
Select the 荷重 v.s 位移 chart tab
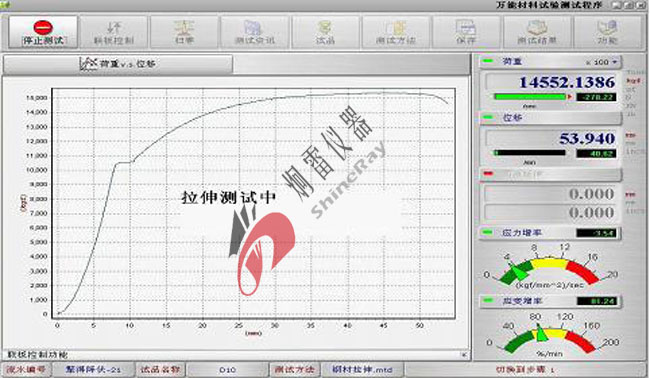pos(118,64)
